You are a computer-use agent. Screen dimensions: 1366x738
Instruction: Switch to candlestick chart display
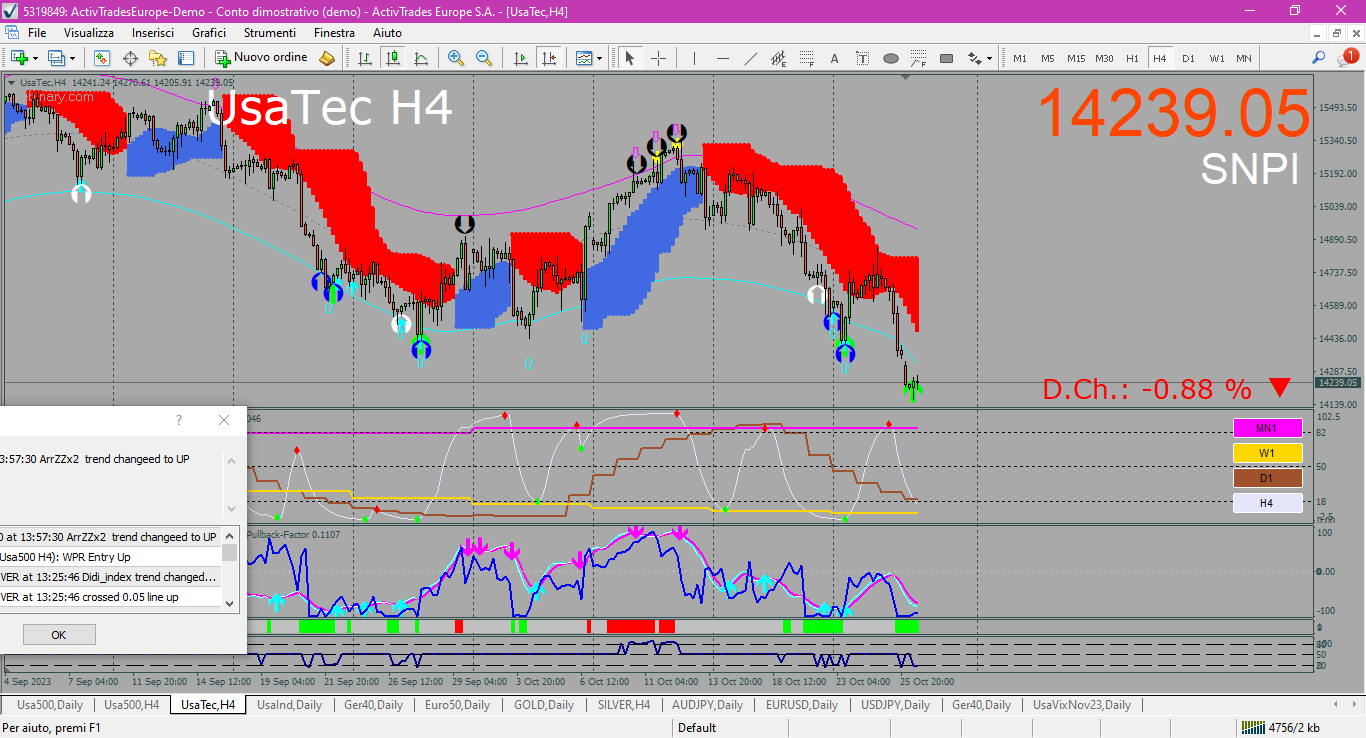click(393, 58)
